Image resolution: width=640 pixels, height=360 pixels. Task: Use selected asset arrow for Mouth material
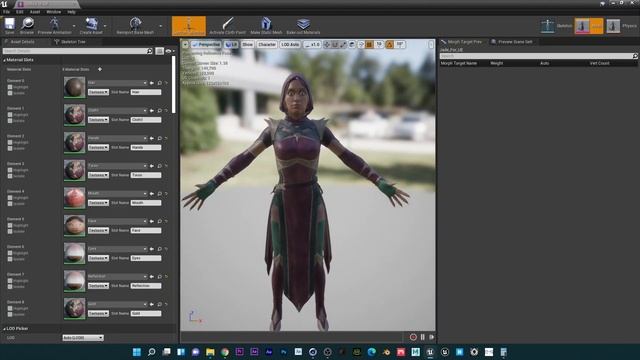(x=152, y=193)
